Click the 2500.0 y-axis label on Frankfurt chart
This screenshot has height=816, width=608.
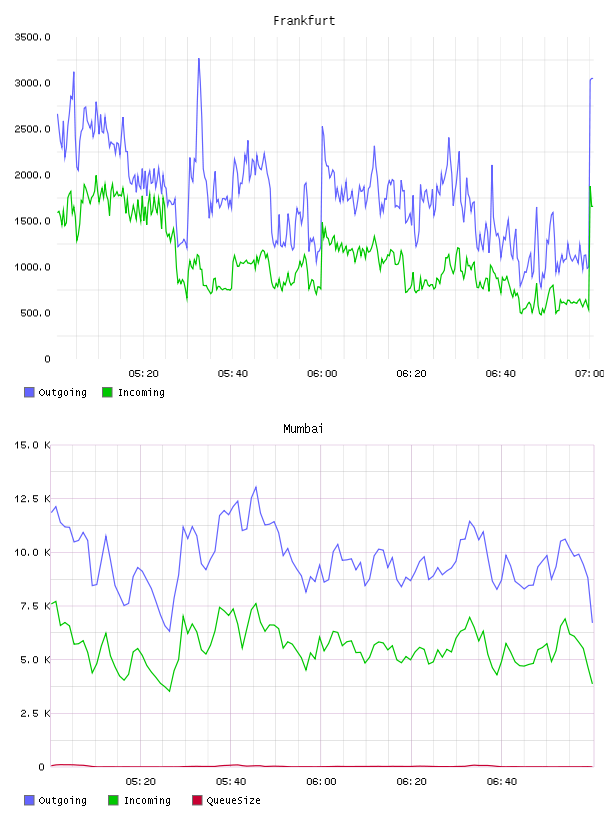[32, 129]
